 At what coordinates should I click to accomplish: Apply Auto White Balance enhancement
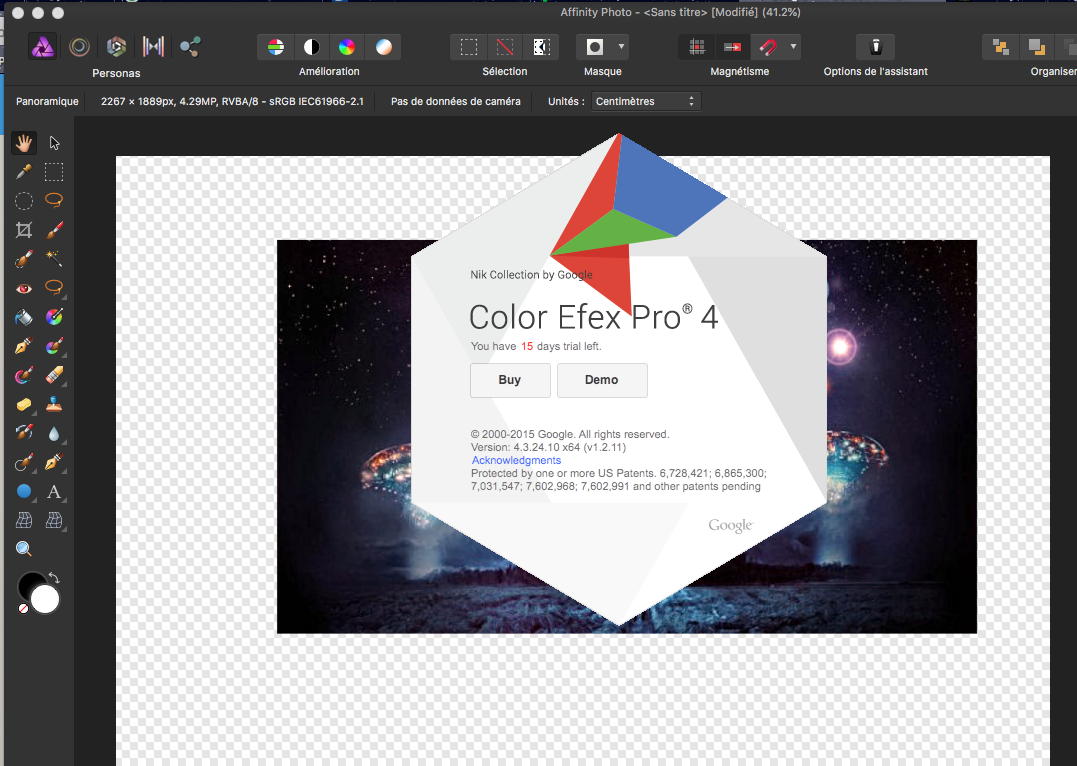coord(383,47)
